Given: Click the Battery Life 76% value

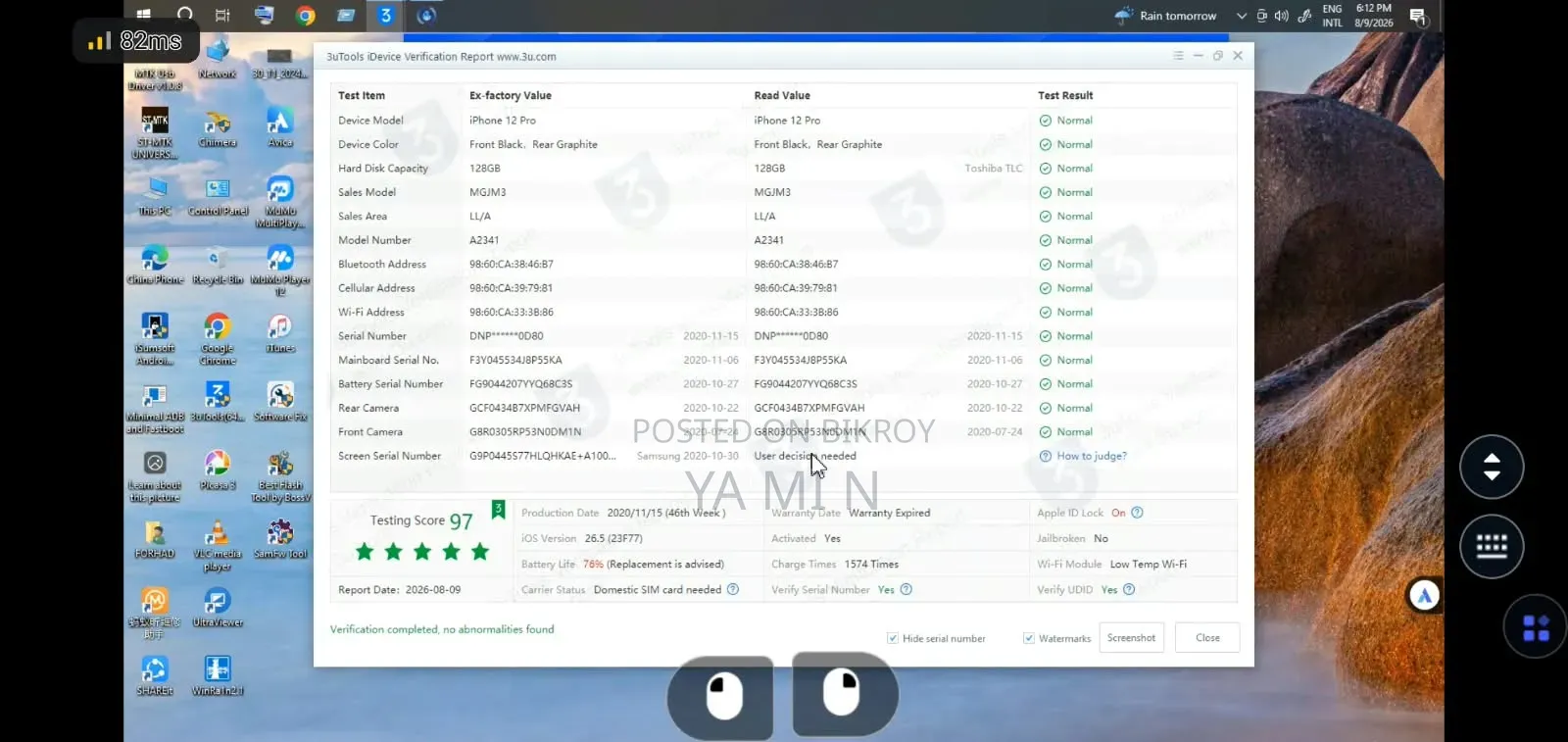Looking at the screenshot, I should click(x=593, y=565).
